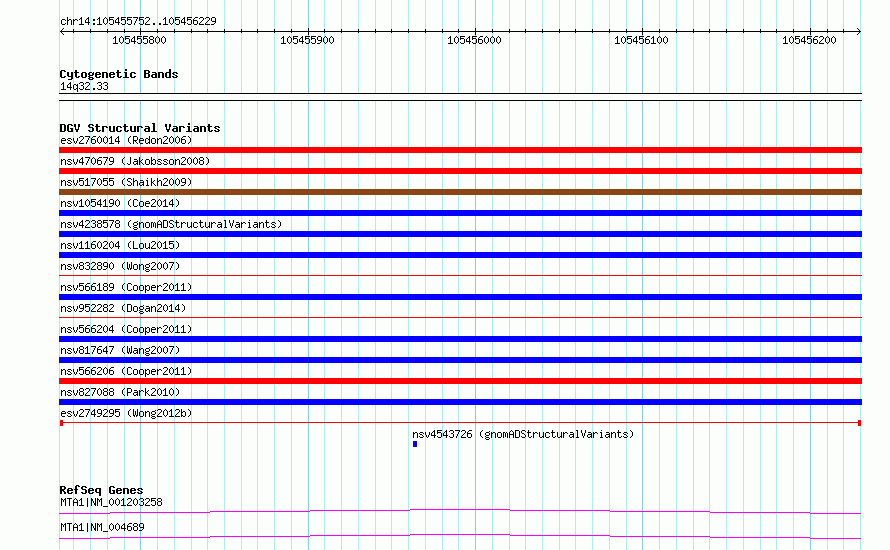Click the nsv4238578 (gnomADStructuralVariants) label

pyautogui.click(x=171, y=224)
